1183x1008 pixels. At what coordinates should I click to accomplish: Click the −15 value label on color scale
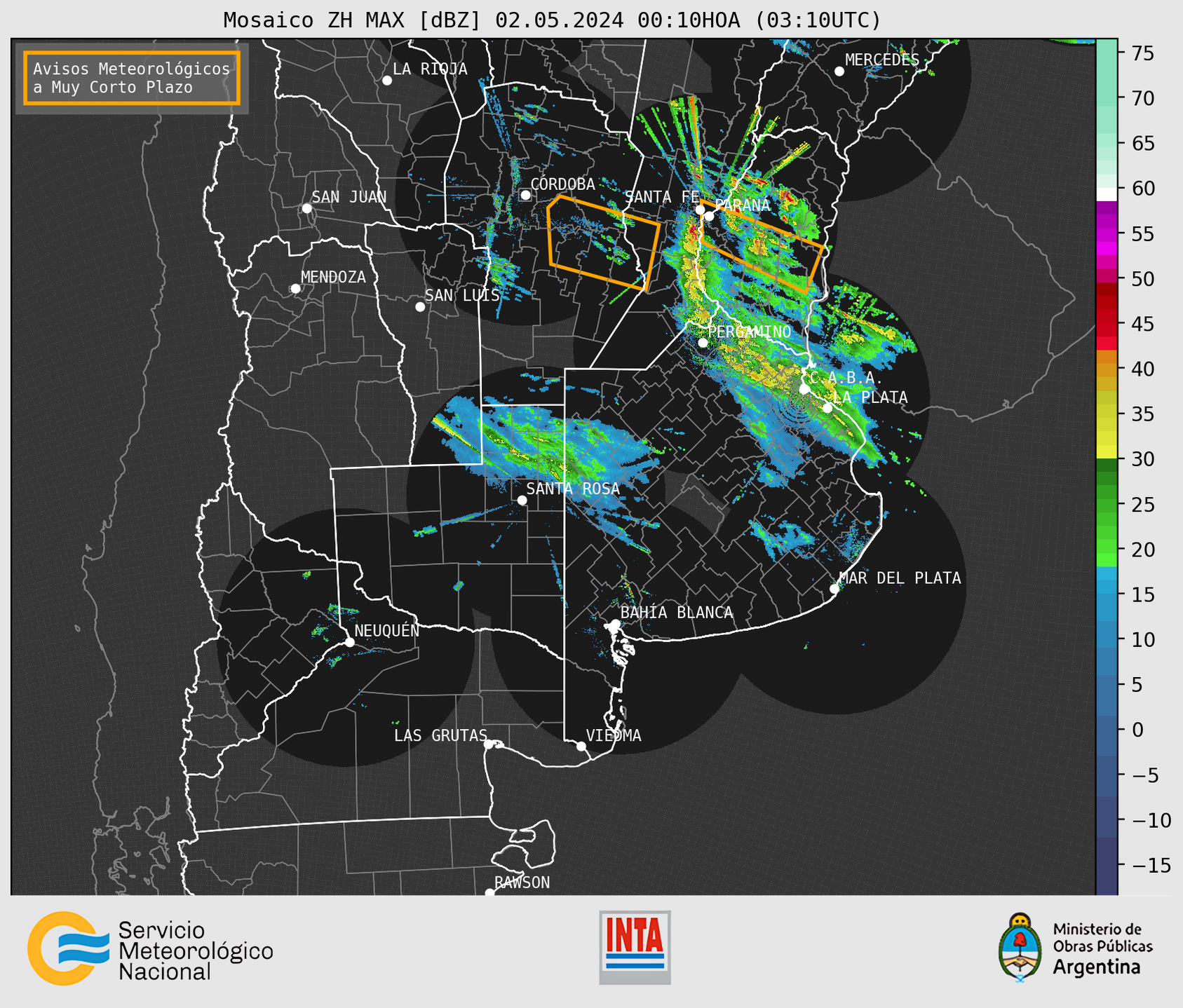tap(1151, 866)
